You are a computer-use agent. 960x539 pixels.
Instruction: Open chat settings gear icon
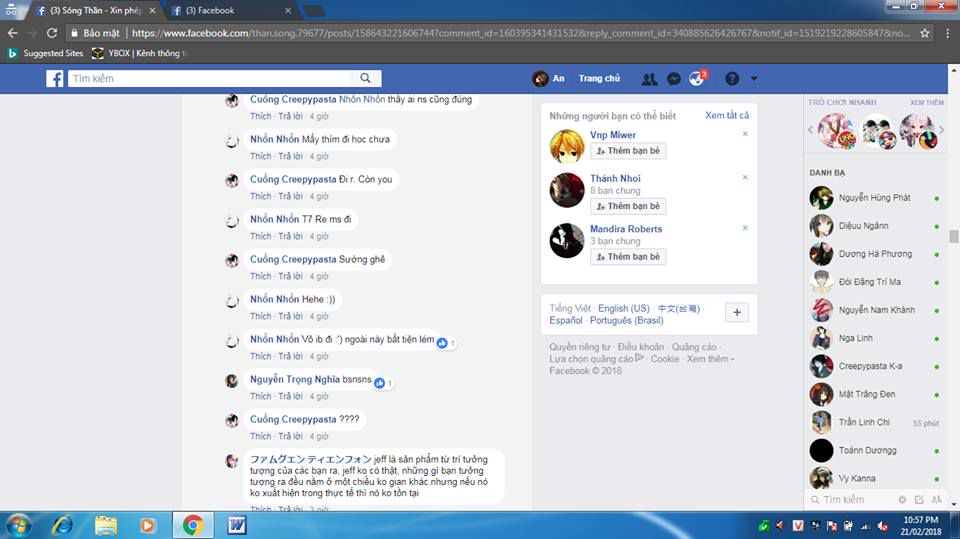click(x=902, y=499)
